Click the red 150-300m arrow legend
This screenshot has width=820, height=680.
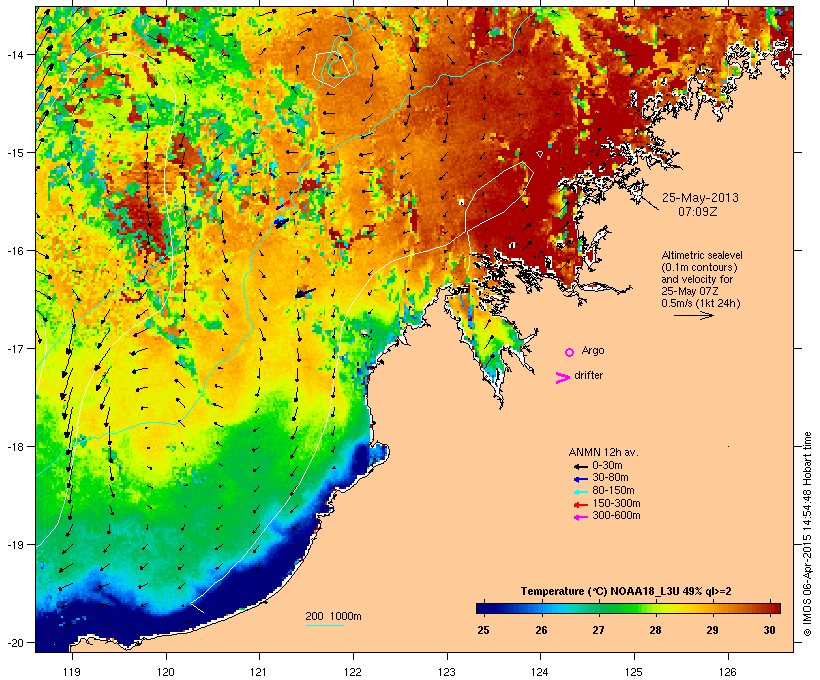(x=580, y=505)
